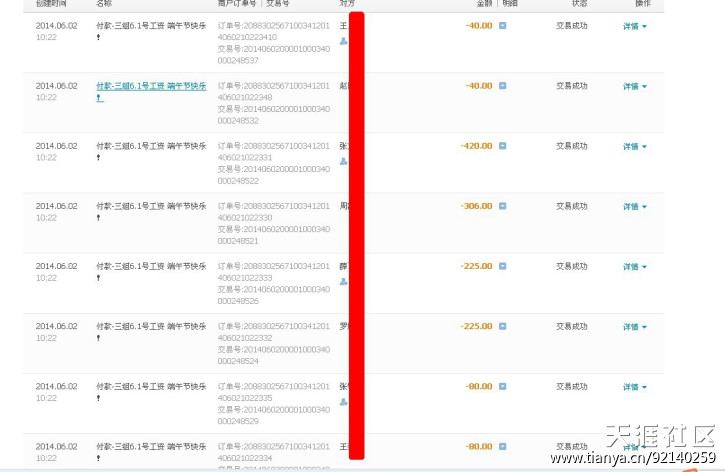The image size is (725, 472).
Task: Click -225.00 amount in row 000248524
Action: (476, 326)
